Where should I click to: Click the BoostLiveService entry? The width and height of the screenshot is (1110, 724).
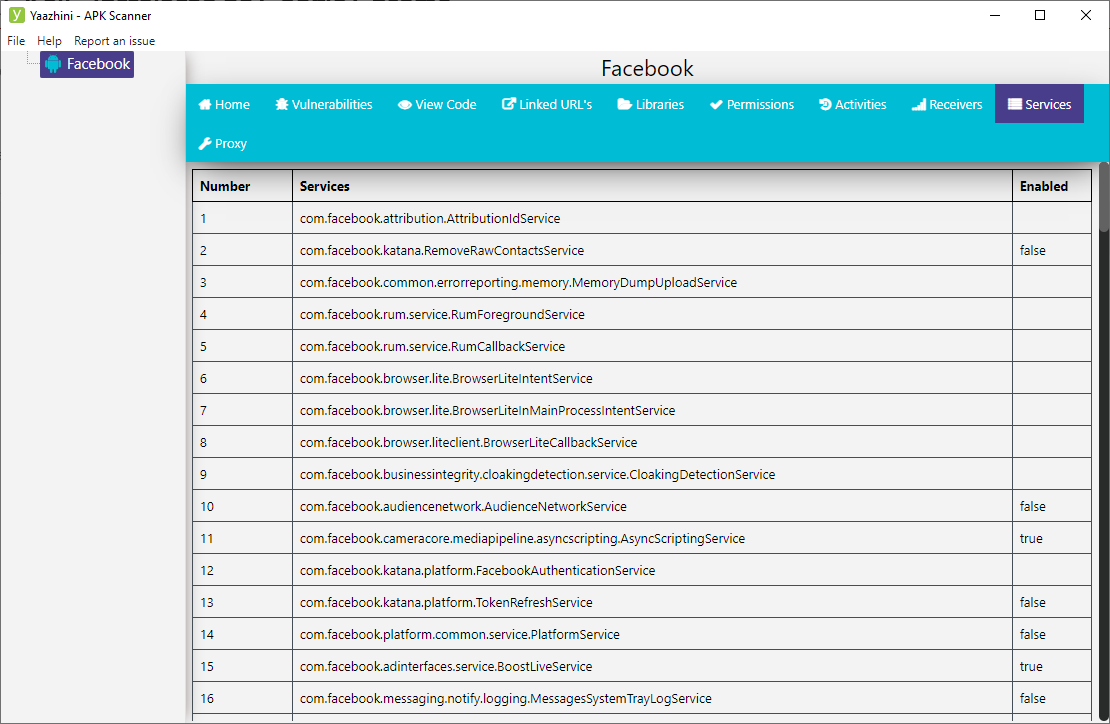click(446, 667)
